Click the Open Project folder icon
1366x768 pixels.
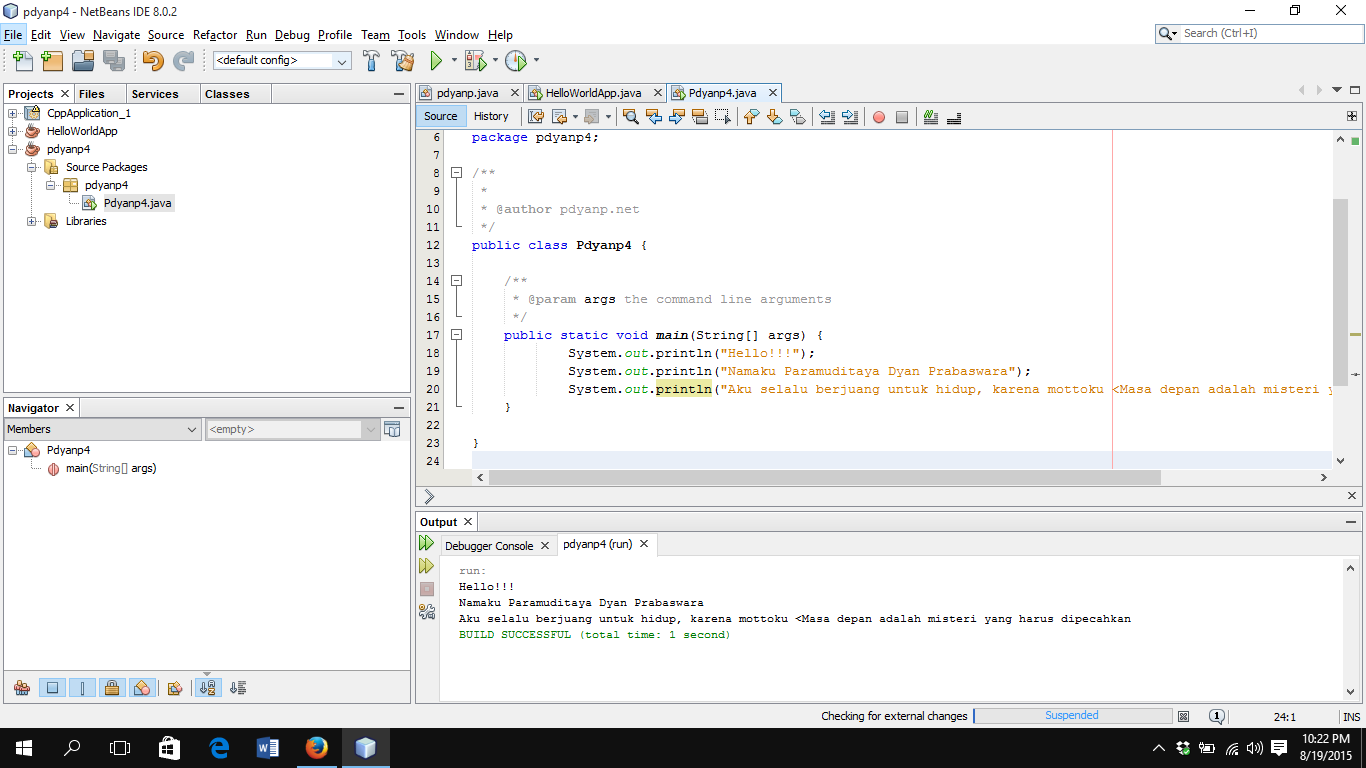(x=83, y=61)
